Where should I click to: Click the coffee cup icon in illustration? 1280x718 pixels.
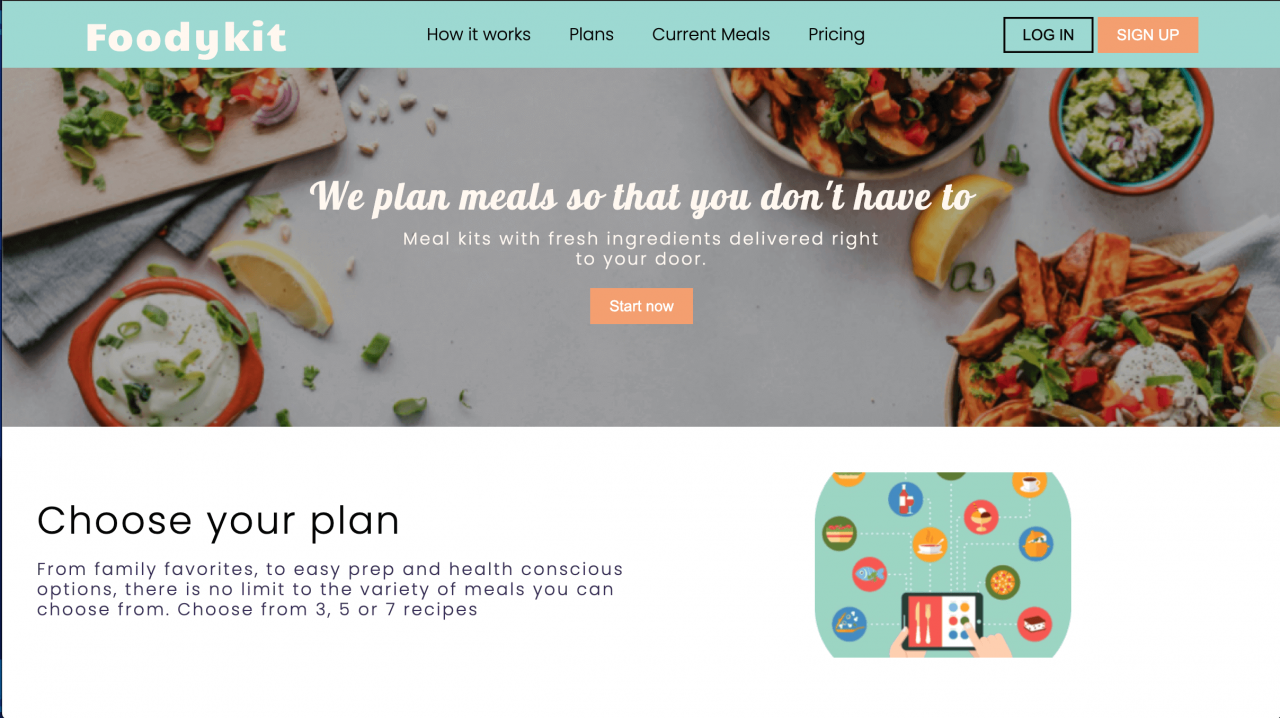(x=1029, y=483)
